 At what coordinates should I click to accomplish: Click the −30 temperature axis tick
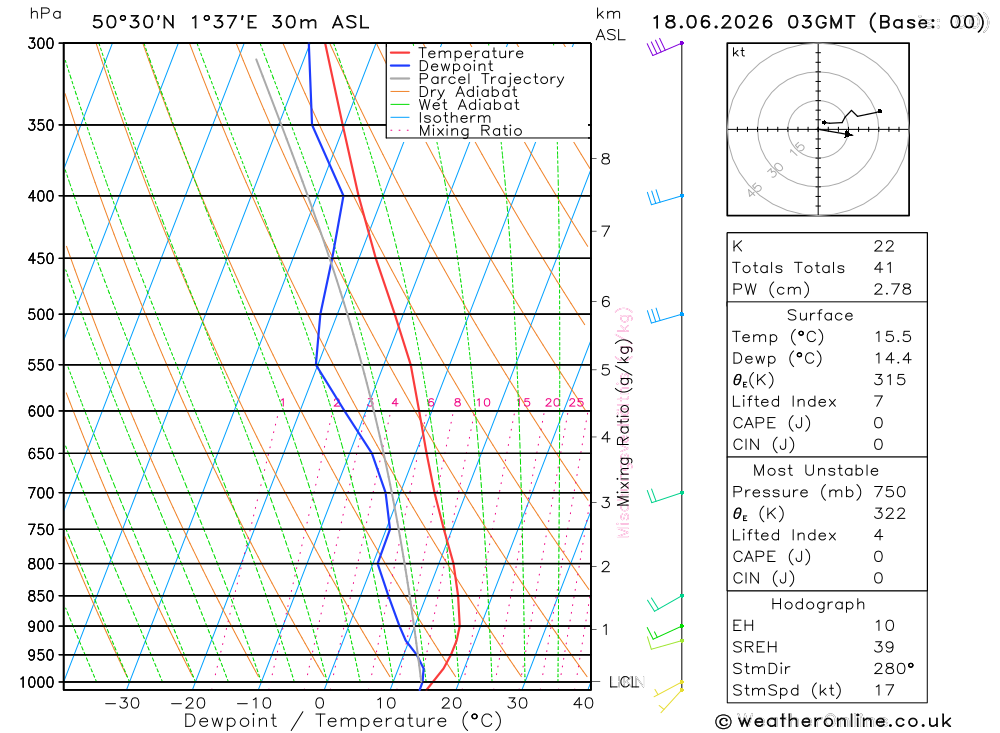click(x=122, y=703)
